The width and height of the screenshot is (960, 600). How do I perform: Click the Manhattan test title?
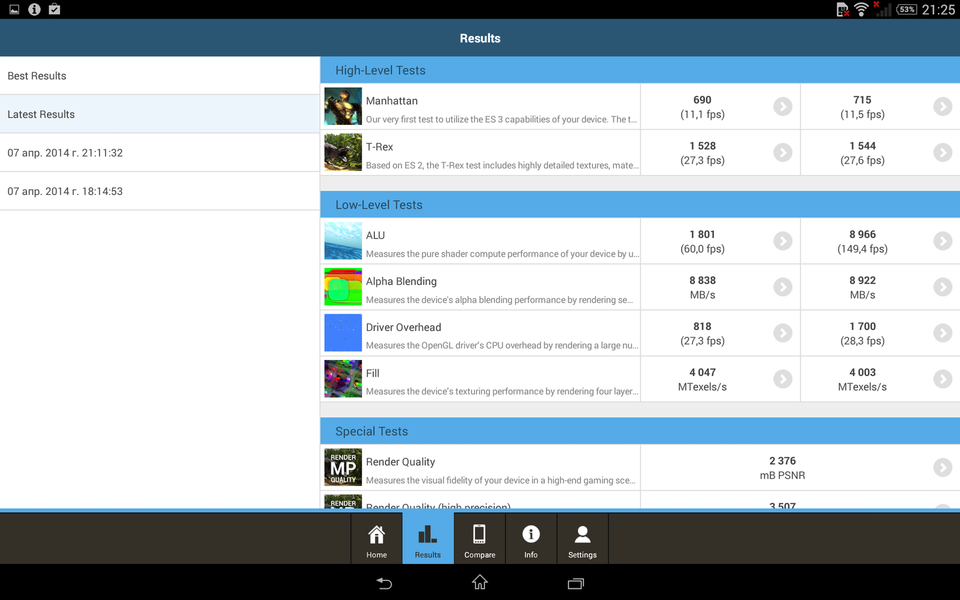click(392, 100)
